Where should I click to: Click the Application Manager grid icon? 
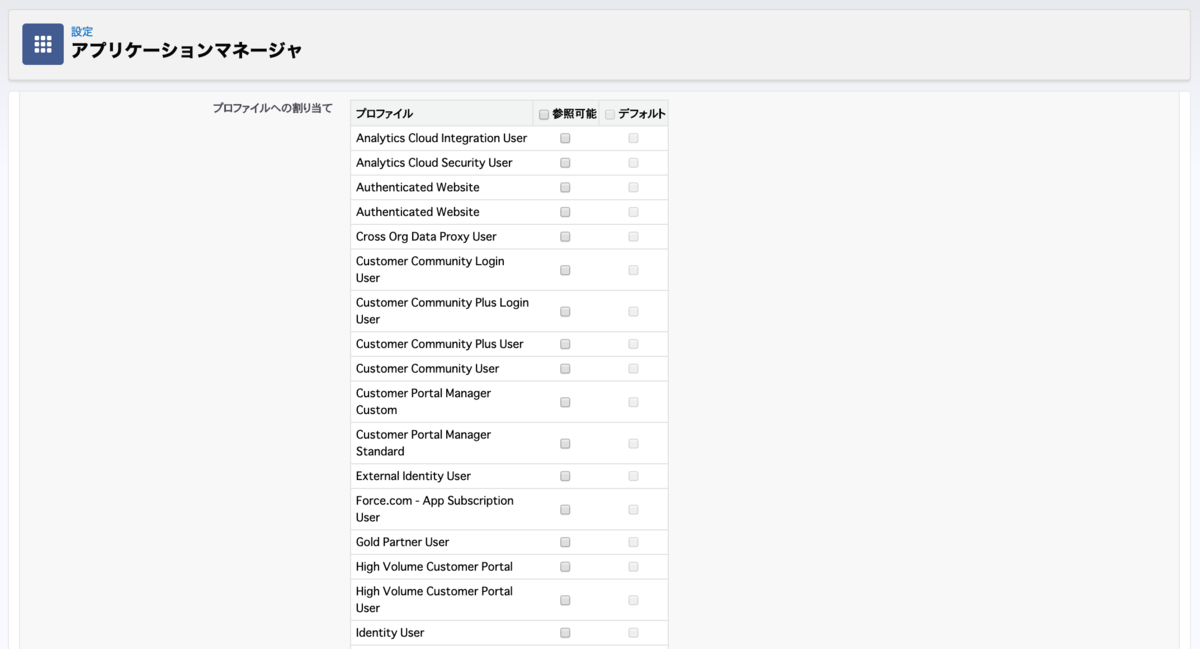tap(43, 44)
